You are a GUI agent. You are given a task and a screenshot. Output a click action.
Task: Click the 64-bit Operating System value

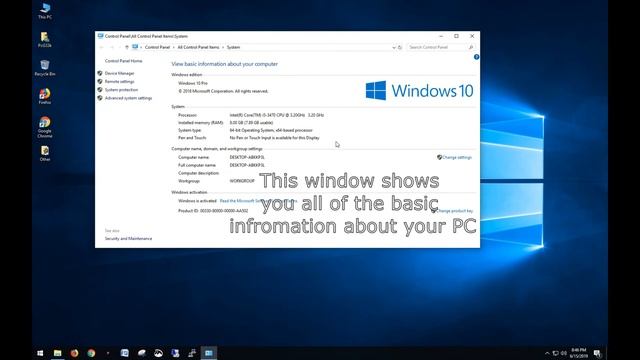[x=271, y=130]
